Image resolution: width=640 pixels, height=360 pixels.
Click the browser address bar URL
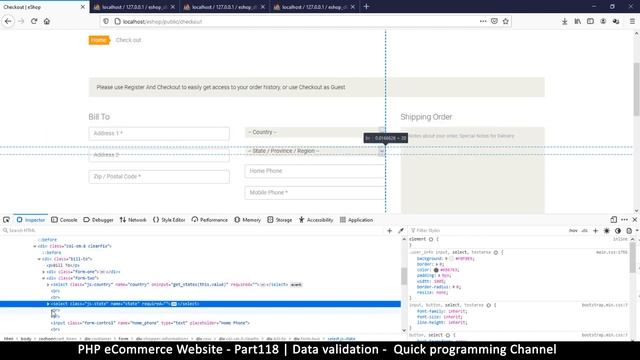[x=162, y=22]
